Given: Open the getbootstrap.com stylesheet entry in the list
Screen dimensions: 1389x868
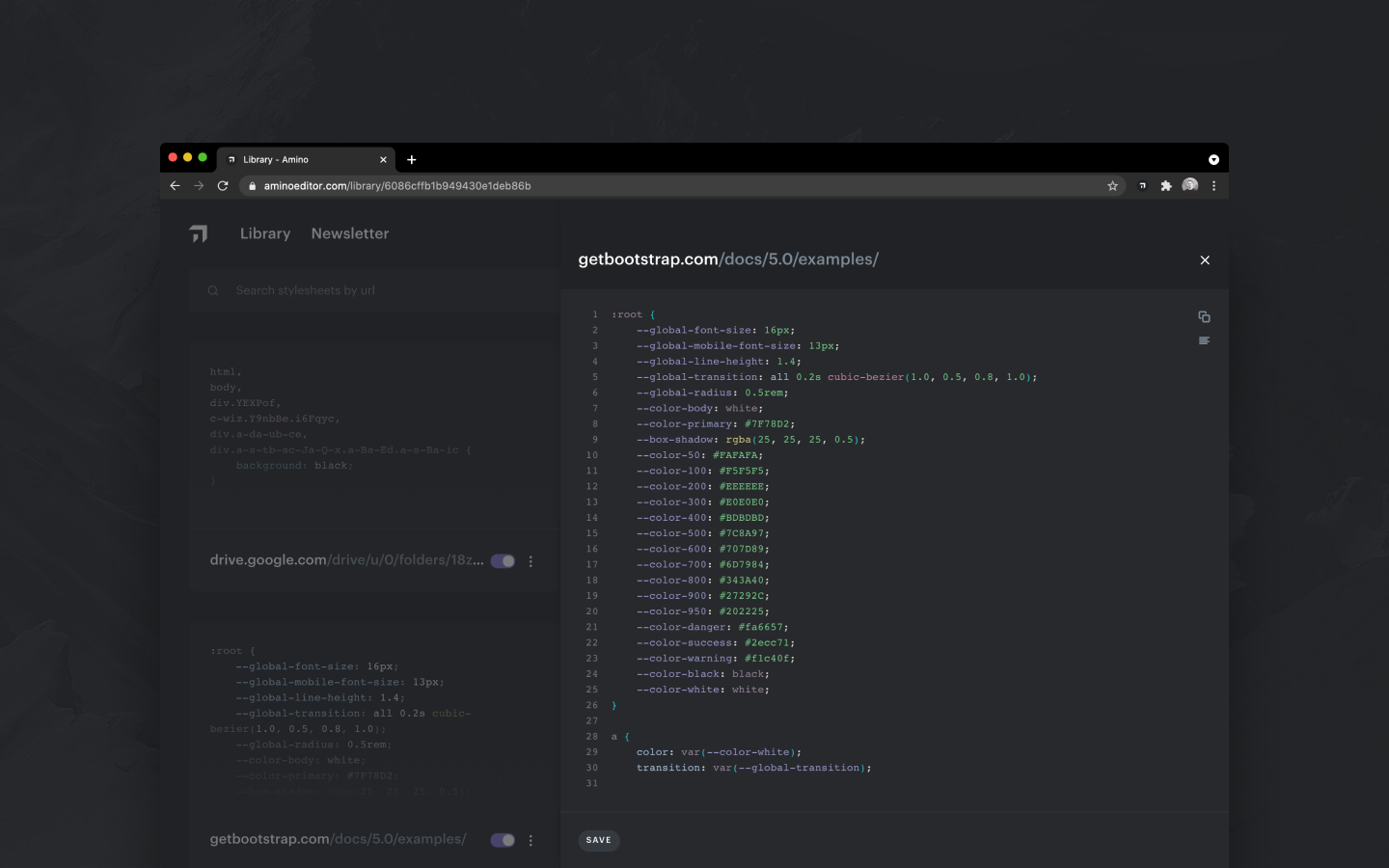Looking at the screenshot, I should 338,839.
